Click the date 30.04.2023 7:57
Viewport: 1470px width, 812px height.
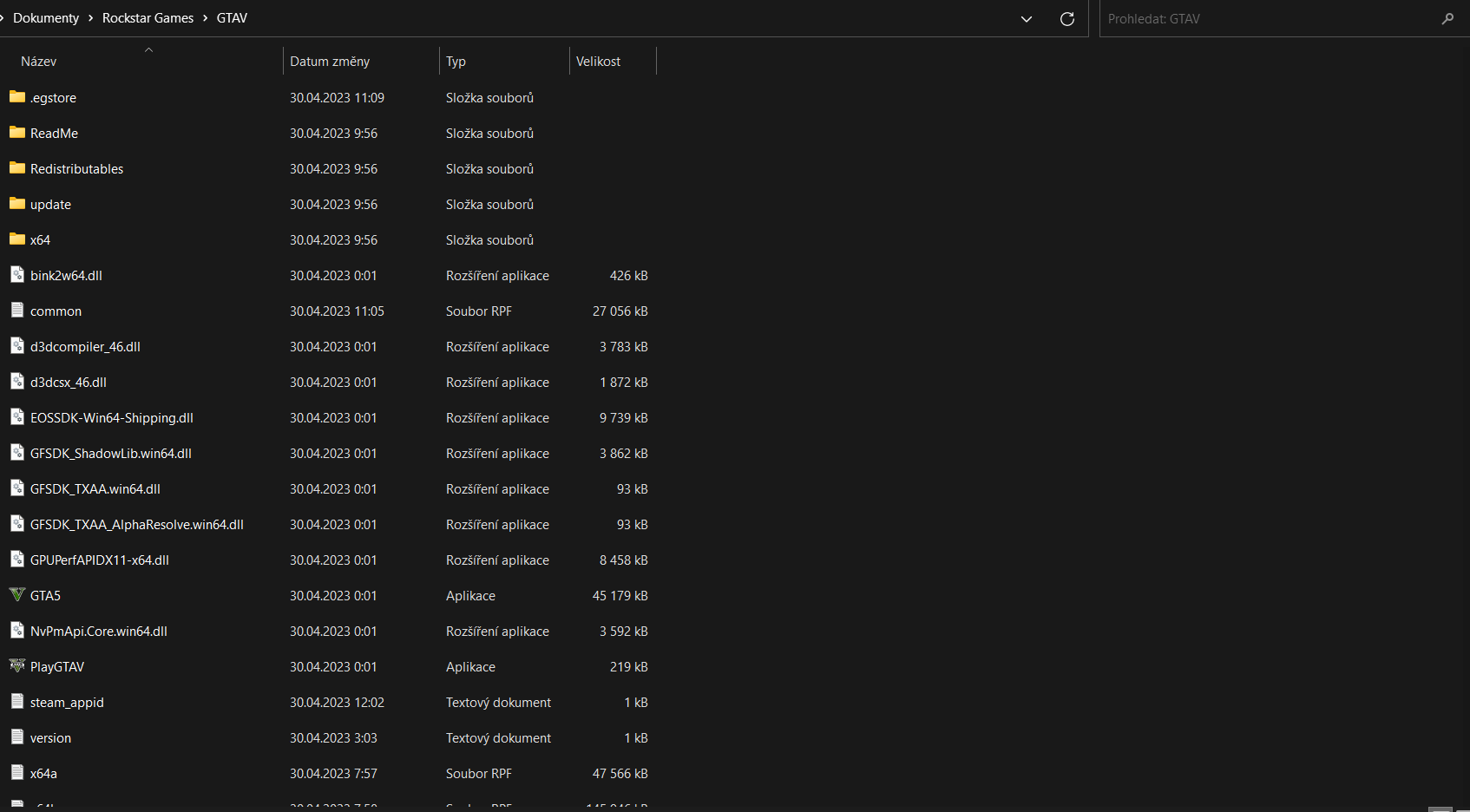pos(333,774)
